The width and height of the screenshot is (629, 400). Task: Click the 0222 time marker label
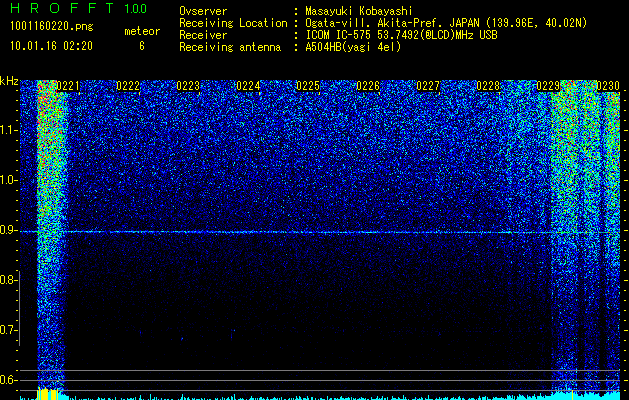coord(128,86)
